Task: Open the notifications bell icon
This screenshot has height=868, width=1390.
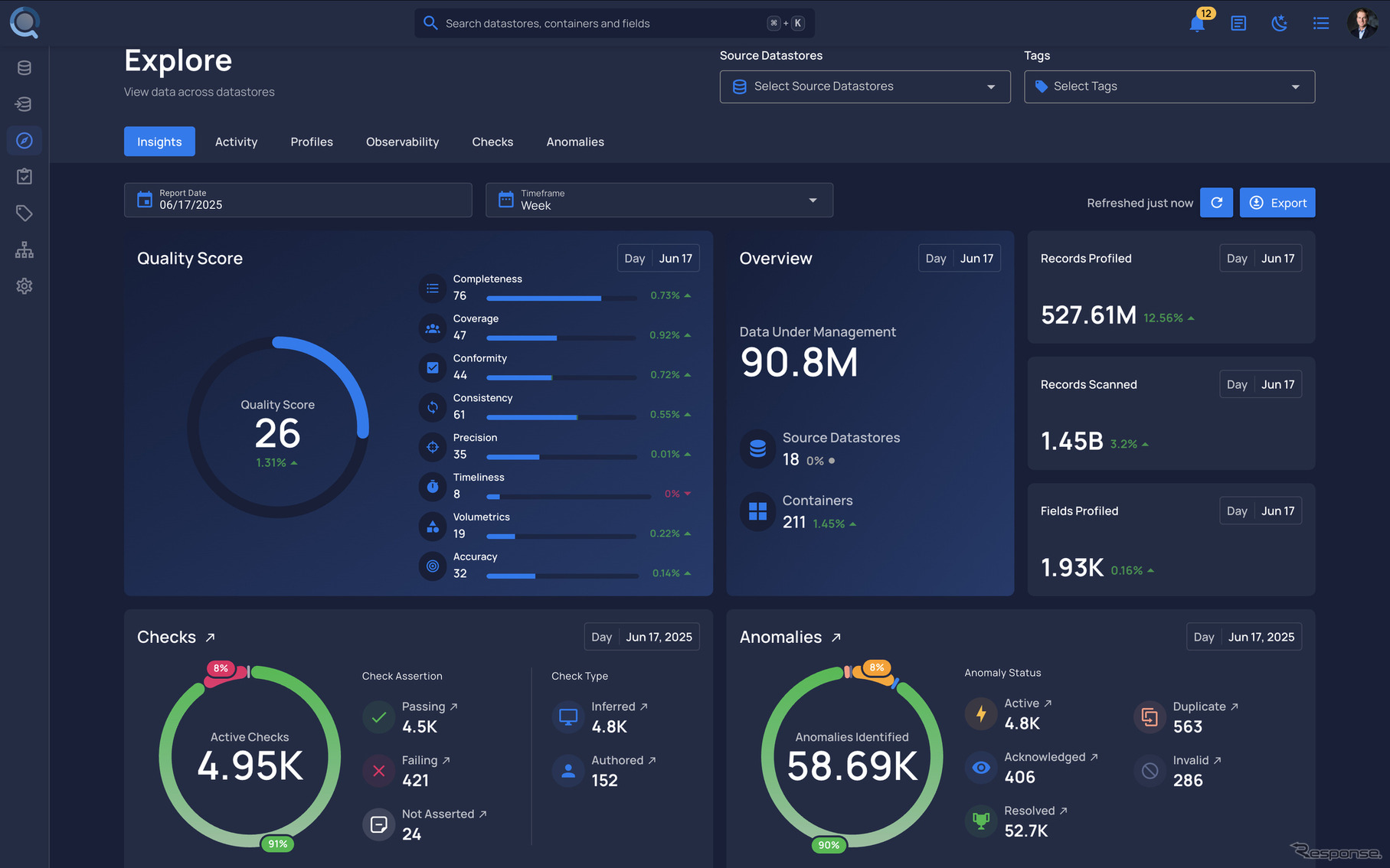Action: (1197, 24)
